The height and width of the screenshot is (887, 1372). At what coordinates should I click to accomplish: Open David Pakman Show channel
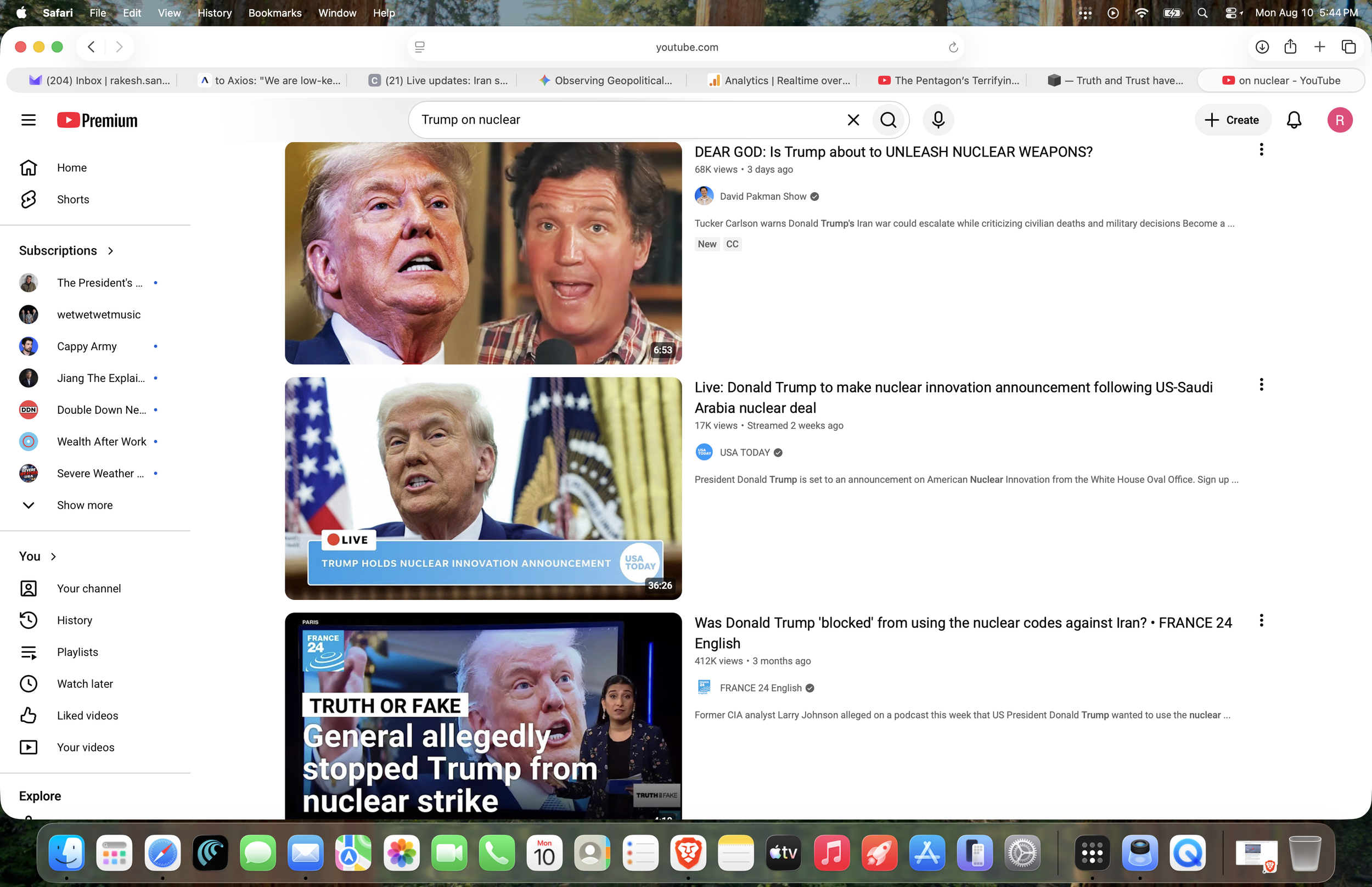pos(763,197)
